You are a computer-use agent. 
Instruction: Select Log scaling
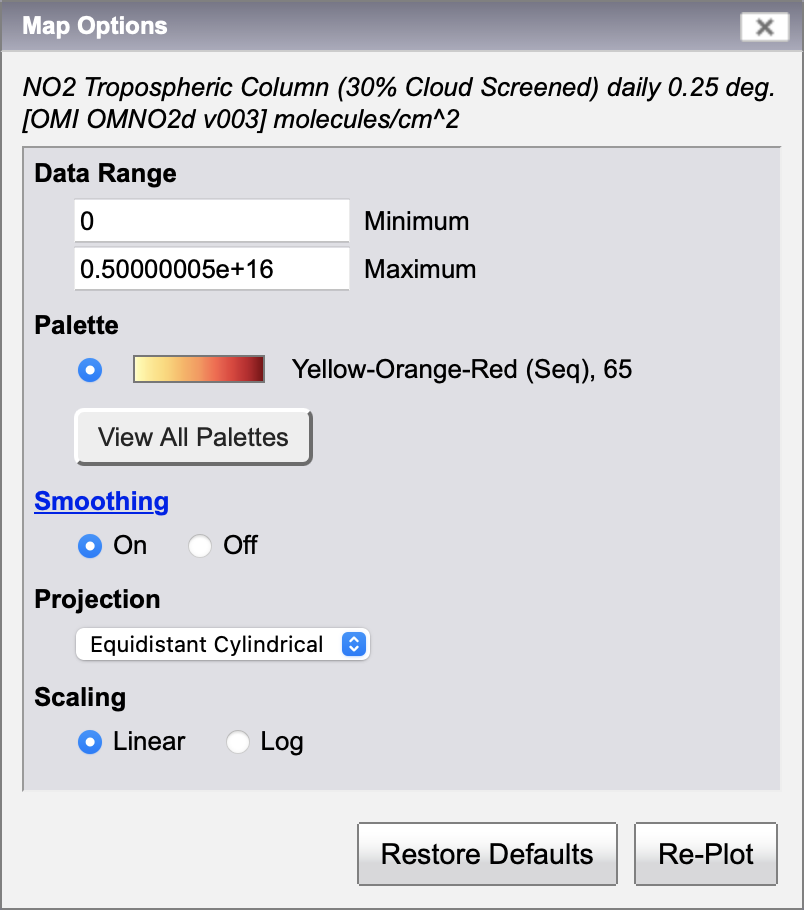238,742
